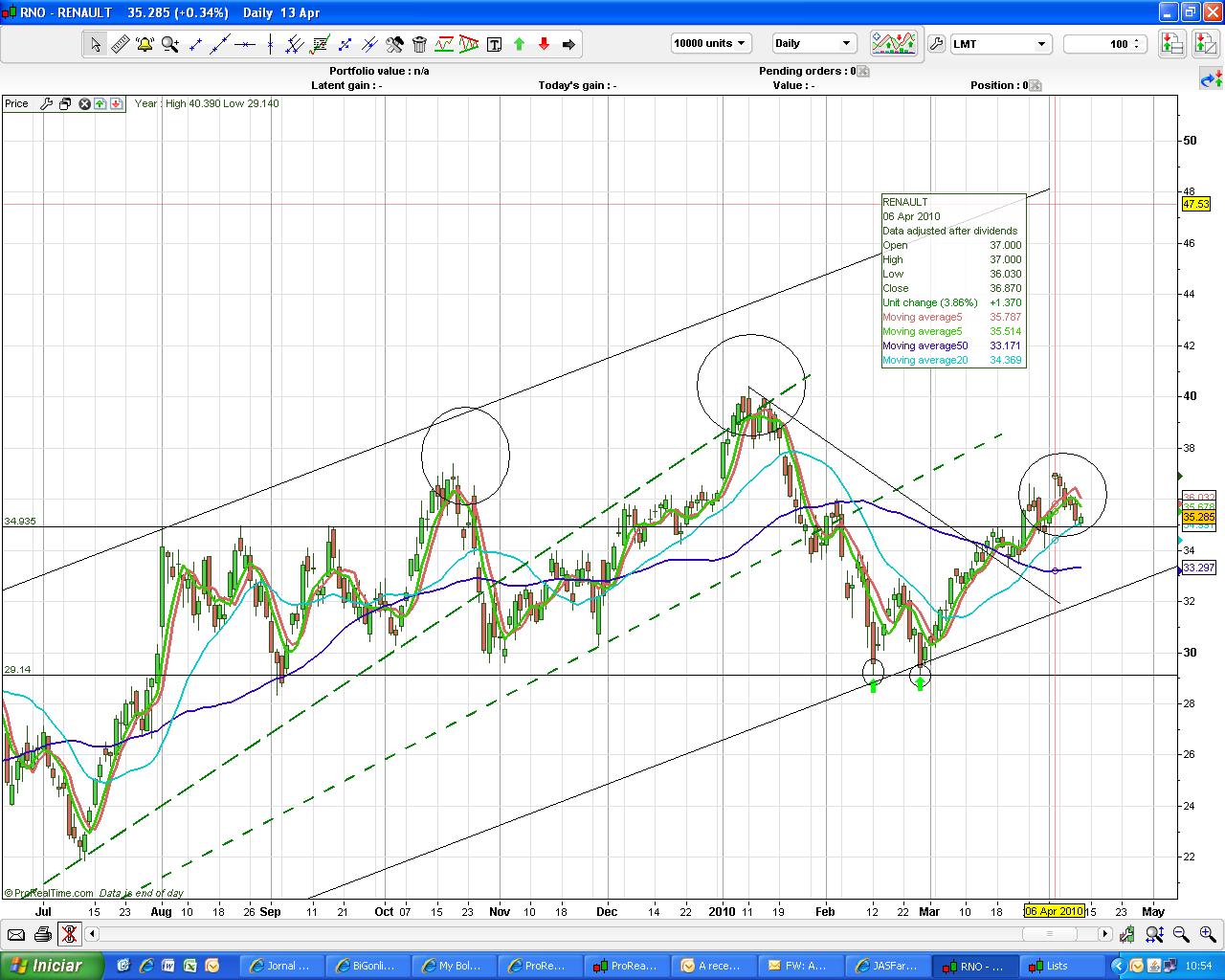1225x980 pixels.
Task: Close the Price panel with X icon
Action: (x=84, y=103)
